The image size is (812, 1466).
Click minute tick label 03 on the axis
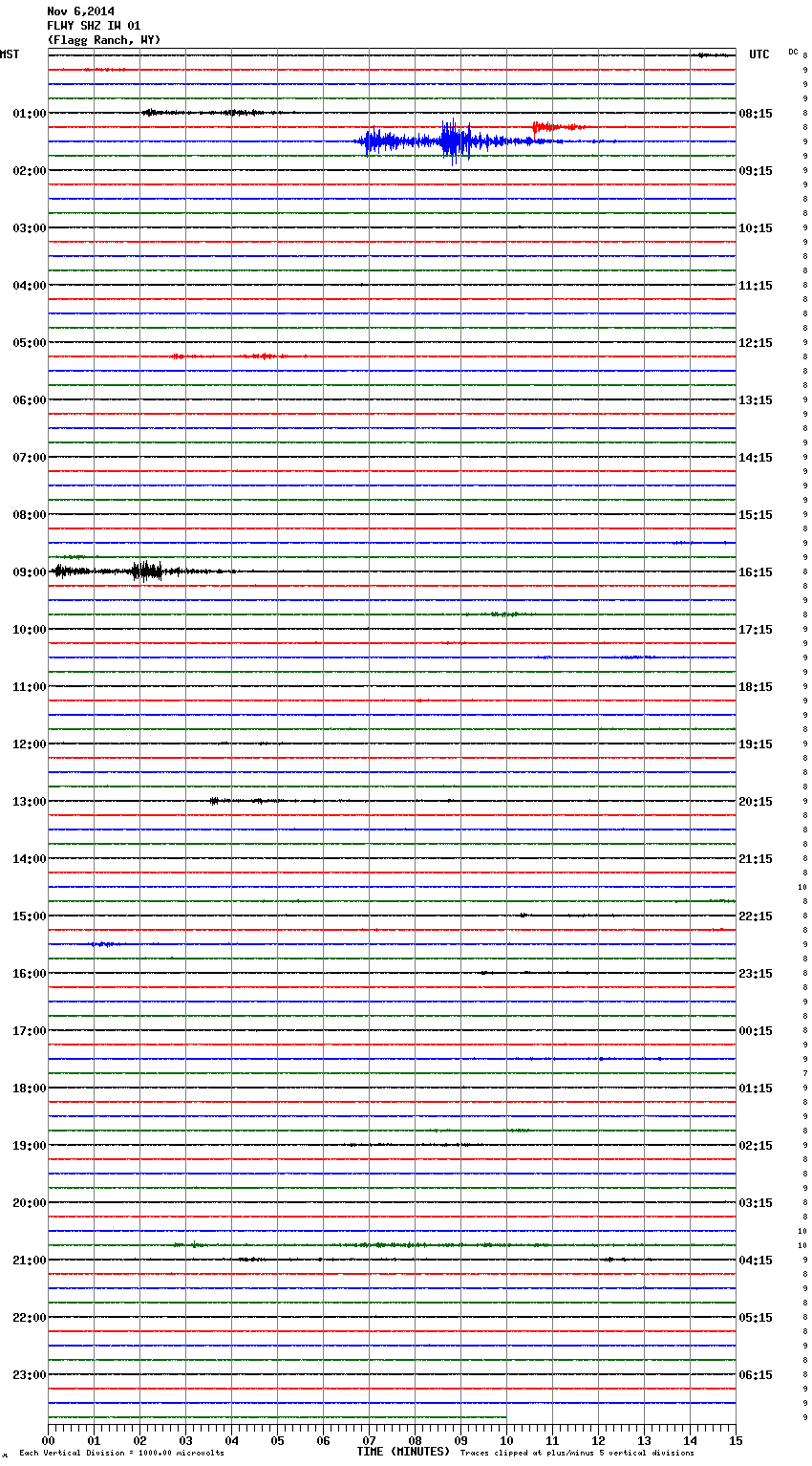tap(185, 1440)
